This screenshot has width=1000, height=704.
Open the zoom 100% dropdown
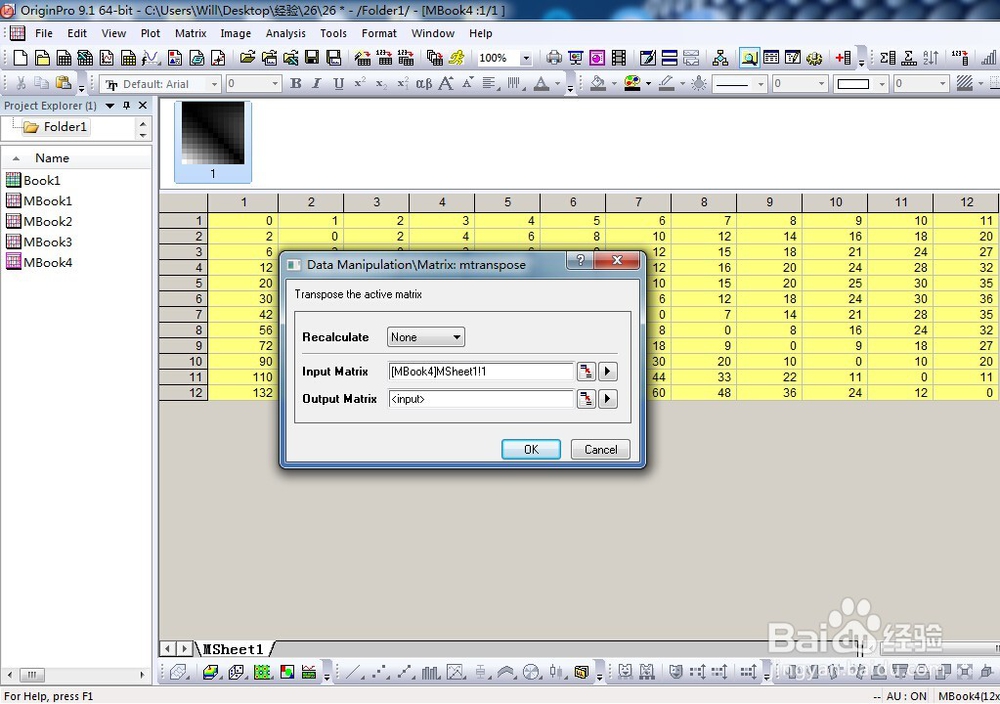tap(526, 58)
